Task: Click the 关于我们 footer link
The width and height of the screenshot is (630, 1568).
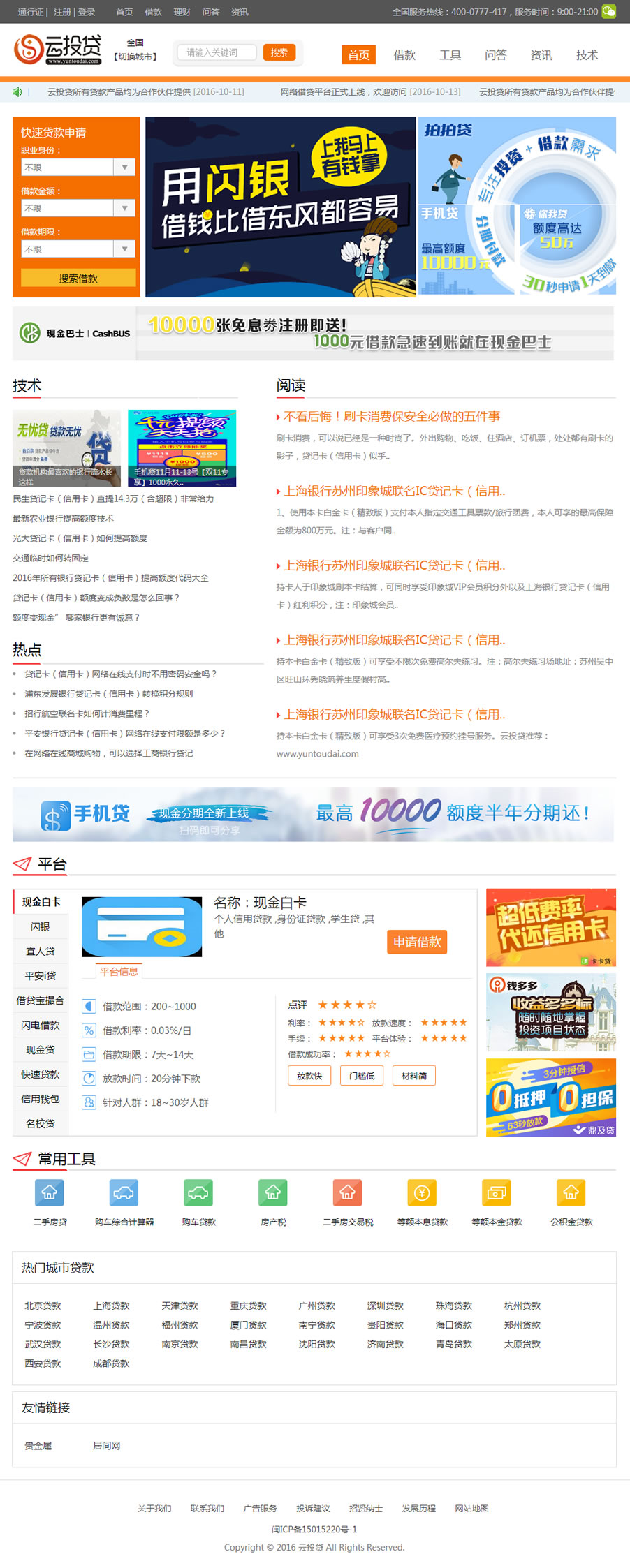Action: (x=154, y=1509)
